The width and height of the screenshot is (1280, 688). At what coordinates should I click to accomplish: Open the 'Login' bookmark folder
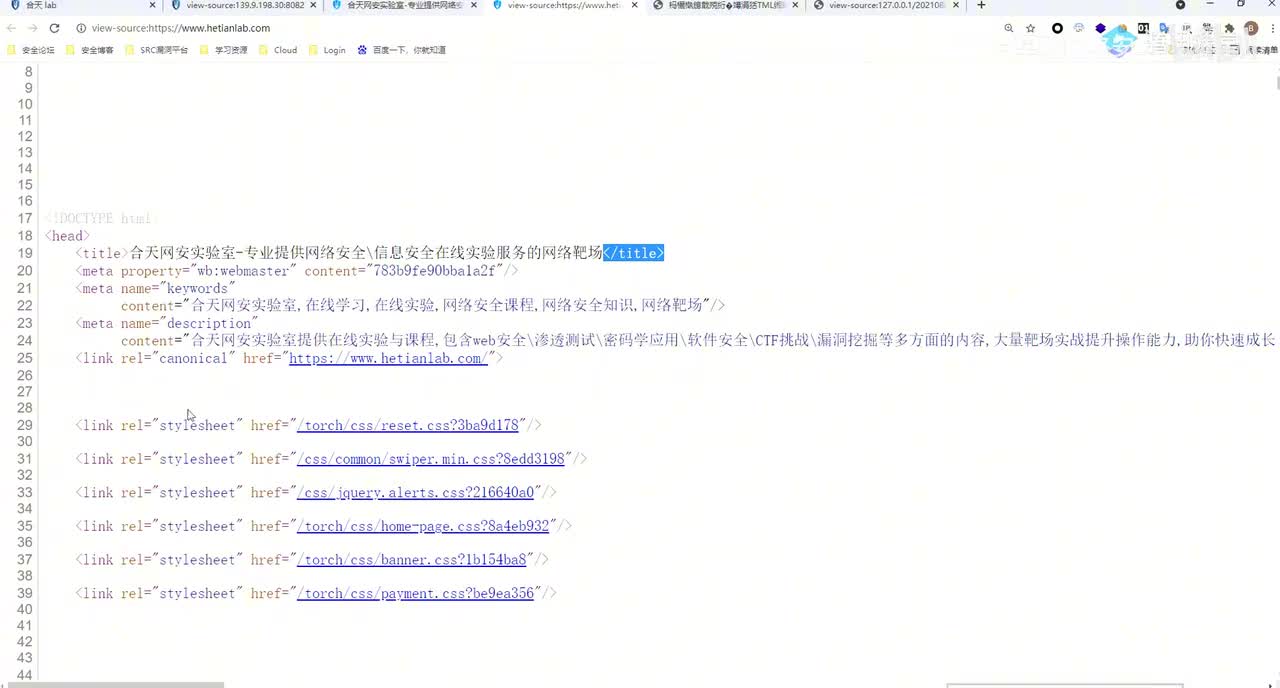[327, 50]
